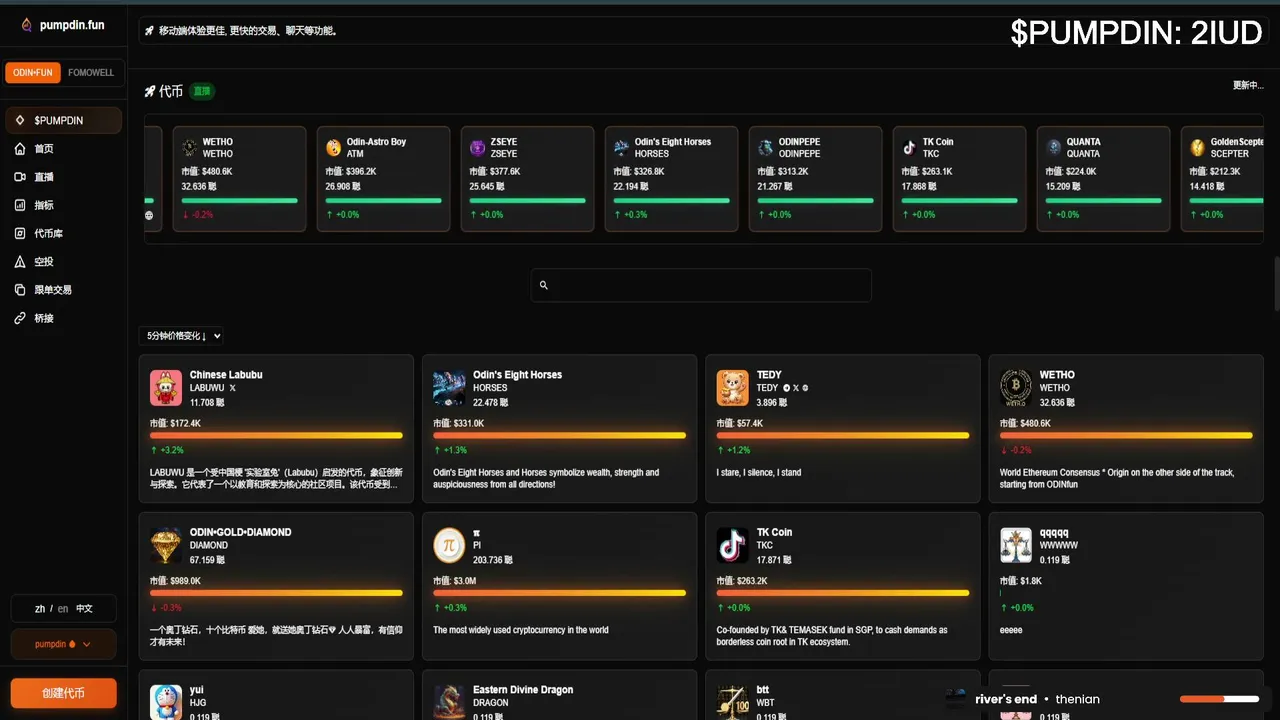Image resolution: width=1280 pixels, height=720 pixels.
Task: Click Chinese Labubu orange progress bar
Action: point(276,435)
